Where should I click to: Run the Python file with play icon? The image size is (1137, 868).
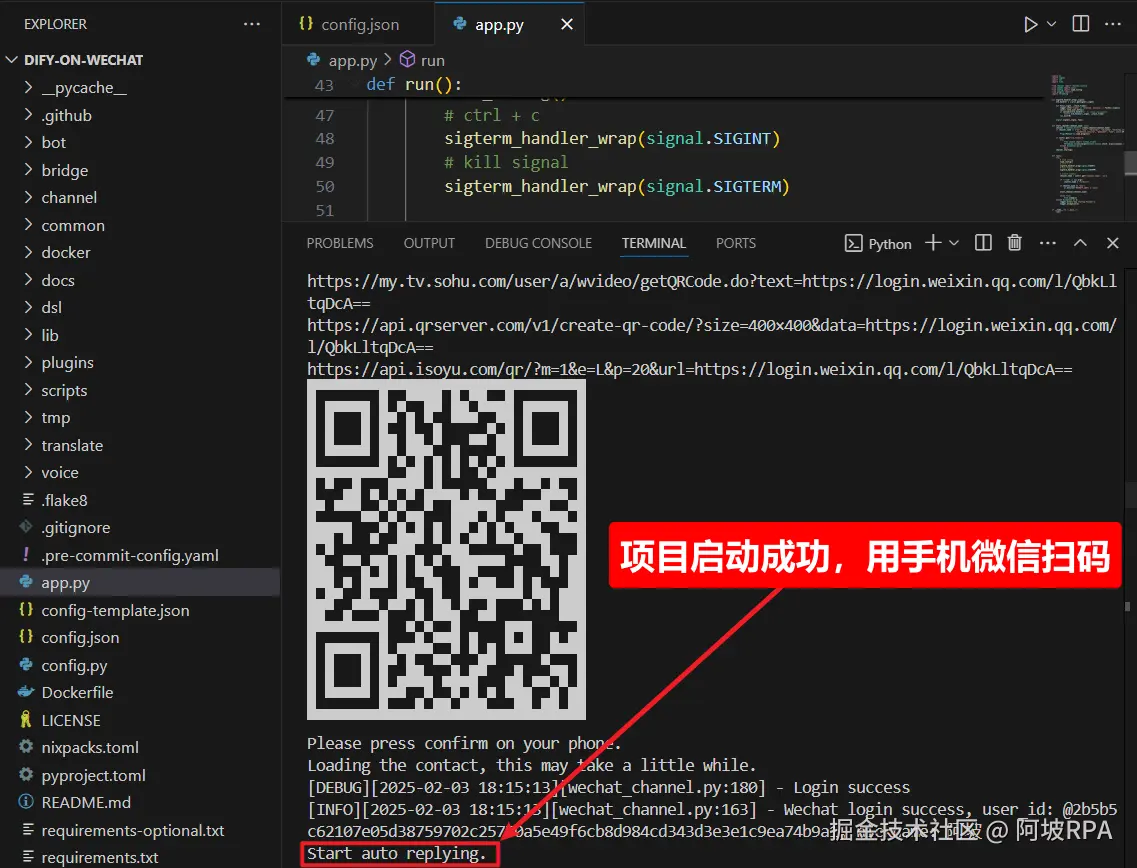[1030, 25]
